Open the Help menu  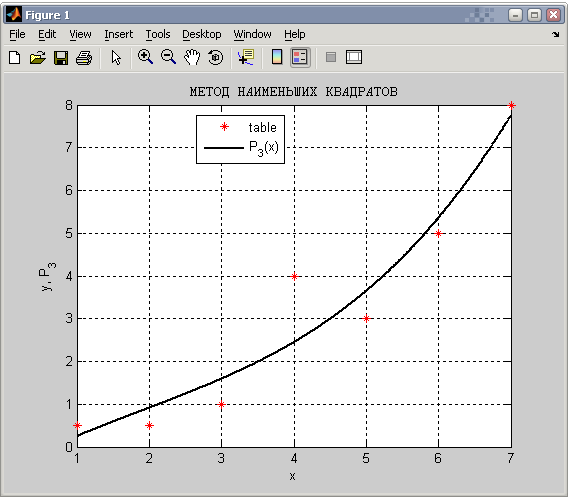[x=295, y=34]
